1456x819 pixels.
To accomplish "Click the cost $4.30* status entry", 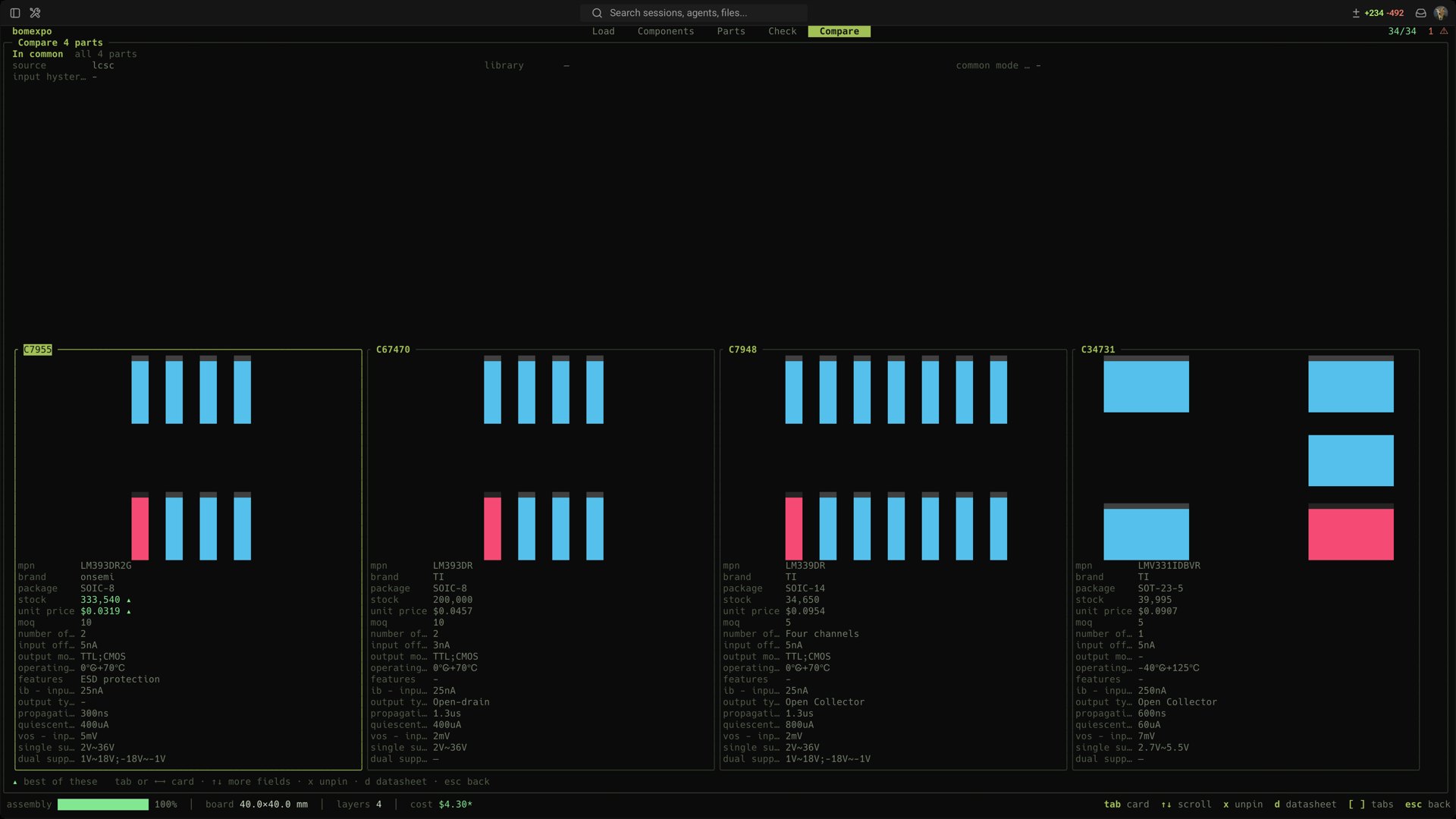I will click(x=441, y=805).
